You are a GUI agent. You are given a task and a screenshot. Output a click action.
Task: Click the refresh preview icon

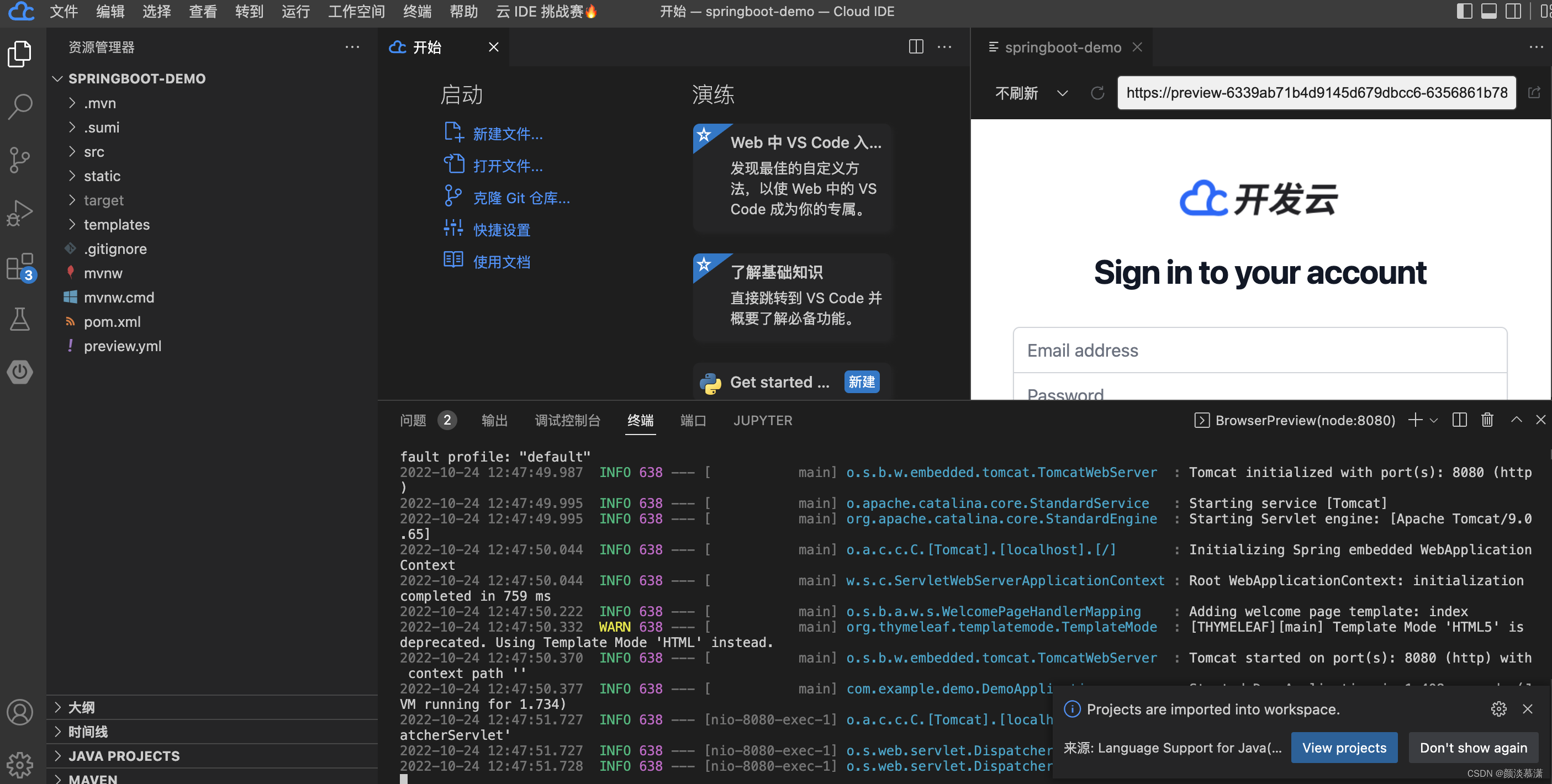(x=1097, y=93)
